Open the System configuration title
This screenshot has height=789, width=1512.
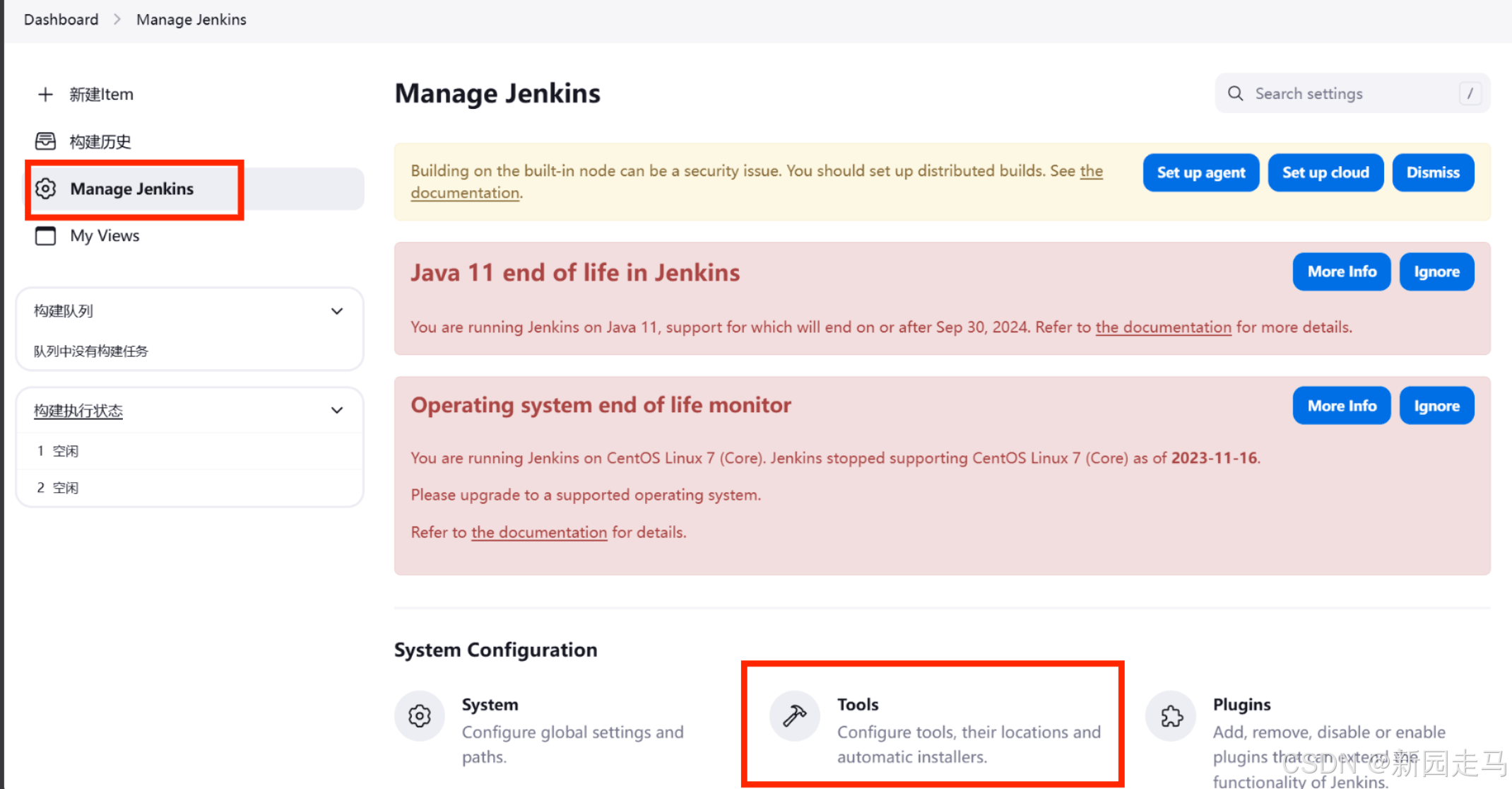(x=490, y=704)
